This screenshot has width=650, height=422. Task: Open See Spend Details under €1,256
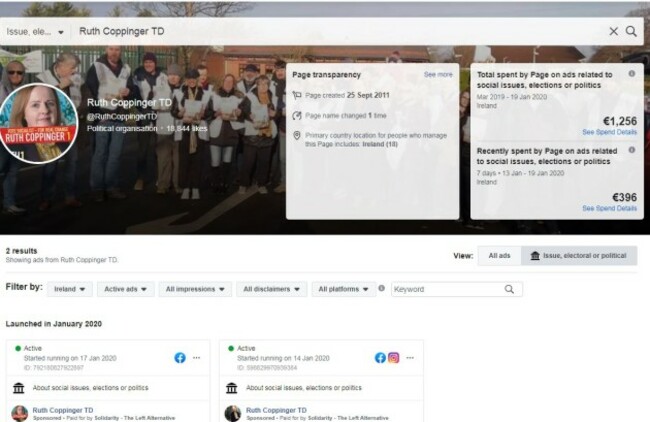tap(609, 132)
